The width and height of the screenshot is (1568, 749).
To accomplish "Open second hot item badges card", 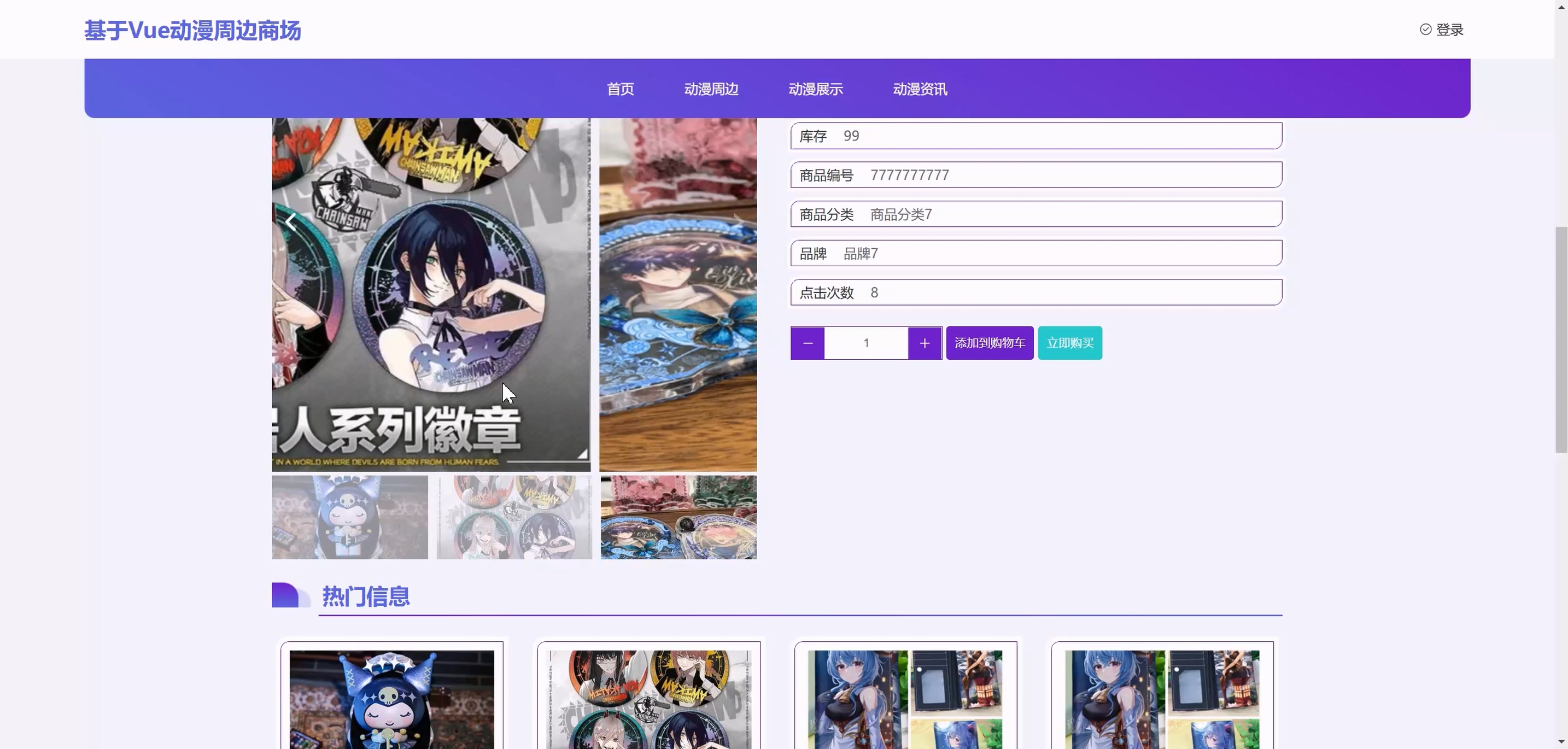I will [648, 699].
